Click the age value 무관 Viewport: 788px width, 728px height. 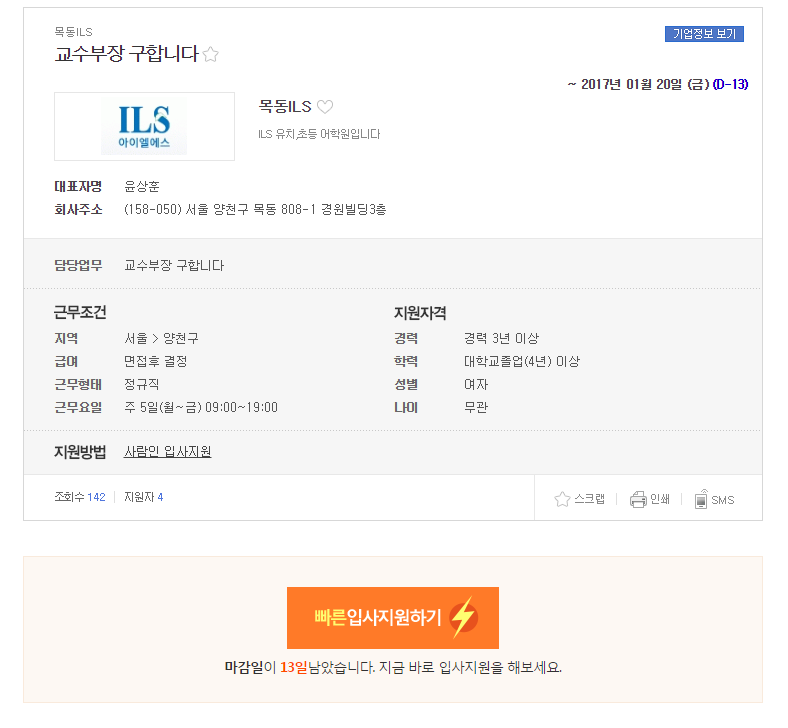tap(476, 407)
